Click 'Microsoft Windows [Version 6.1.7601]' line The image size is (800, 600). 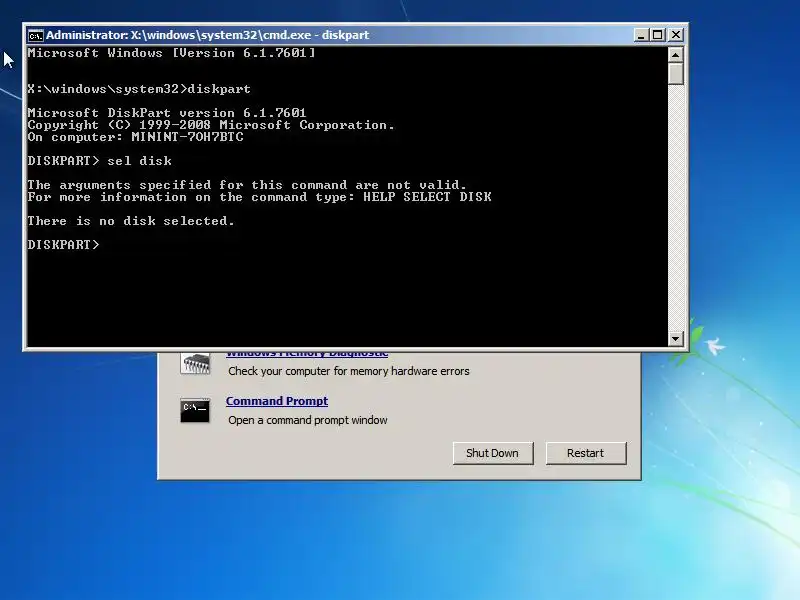[171, 53]
